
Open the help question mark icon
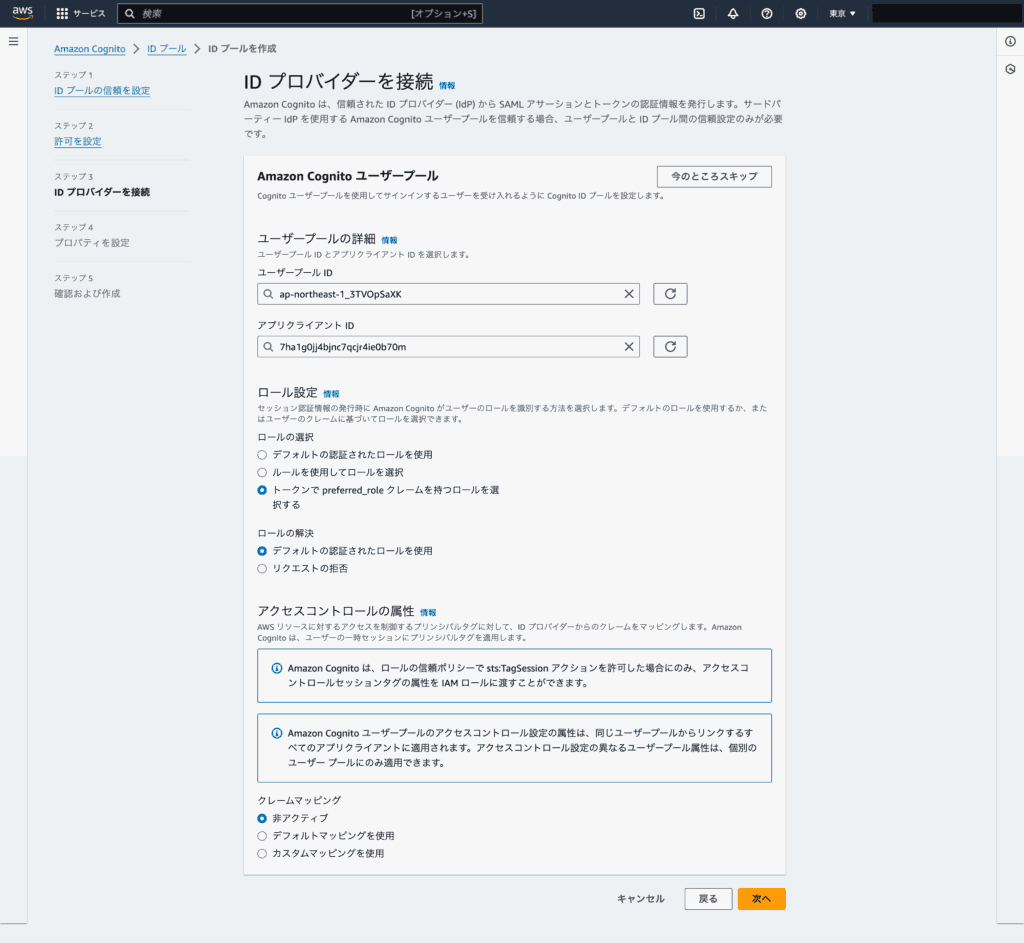767,14
